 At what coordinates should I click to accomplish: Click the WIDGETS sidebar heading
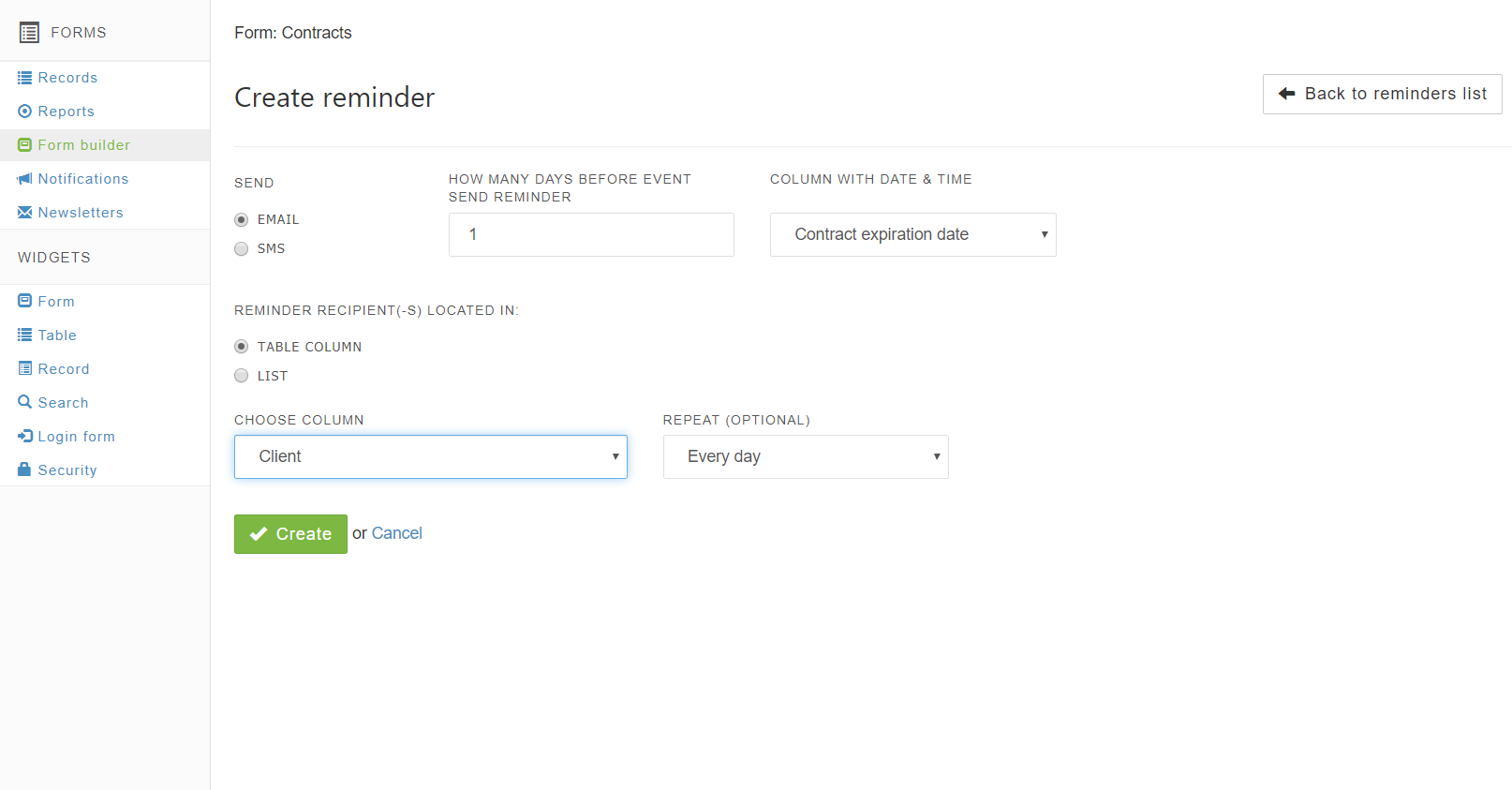tap(54, 258)
